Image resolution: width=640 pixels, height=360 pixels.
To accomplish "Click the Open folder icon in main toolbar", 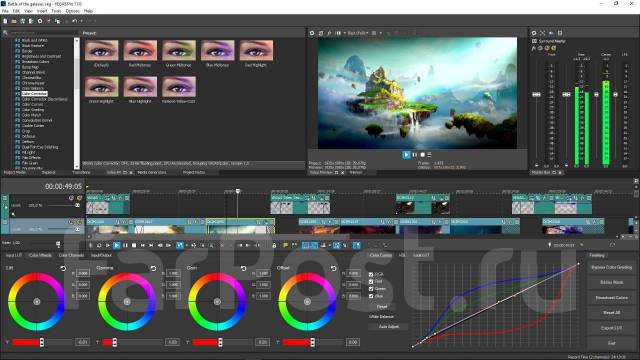I will [14, 21].
